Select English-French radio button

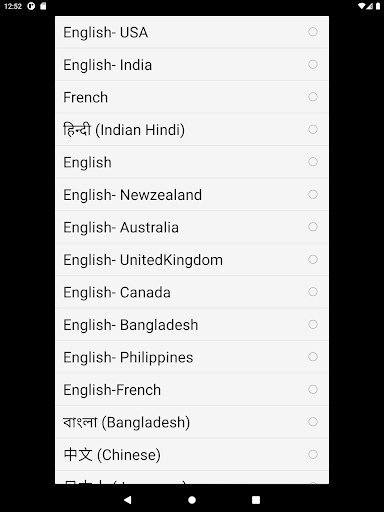[x=313, y=389]
